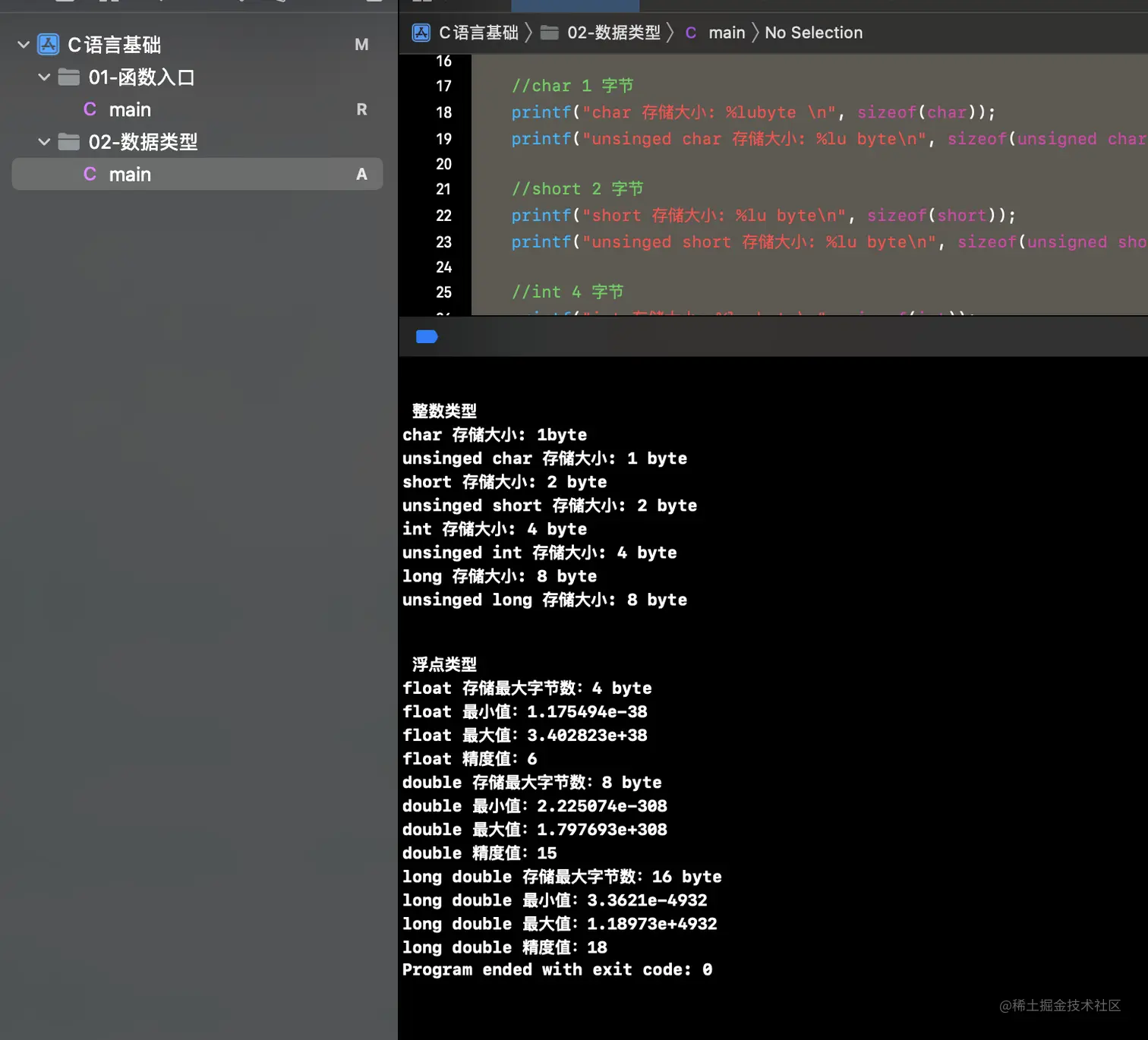Click the printf 'short 存储大小' code line
This screenshot has width=1148, height=1040.
pos(763,216)
